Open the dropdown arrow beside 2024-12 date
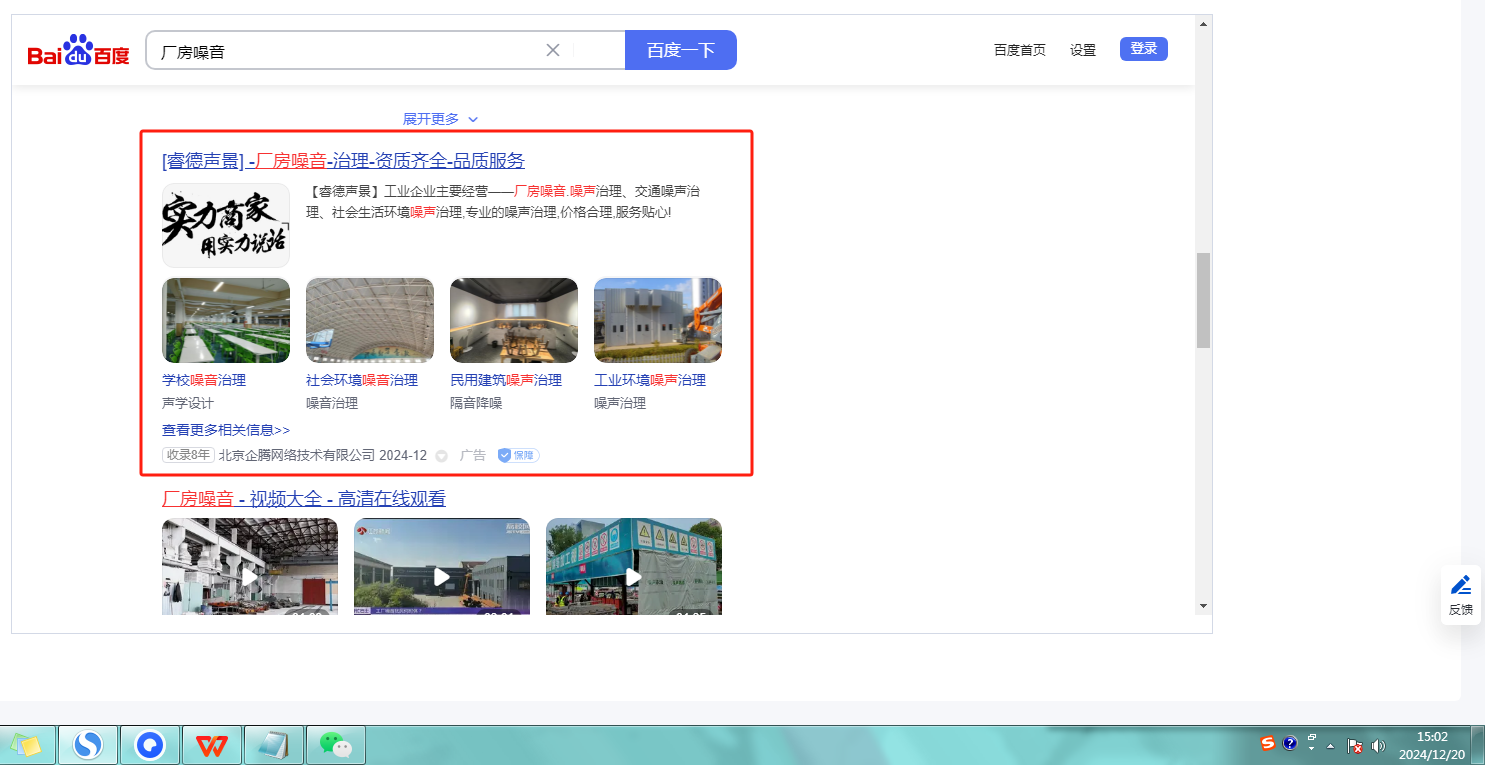The image size is (1485, 765). coord(441,456)
